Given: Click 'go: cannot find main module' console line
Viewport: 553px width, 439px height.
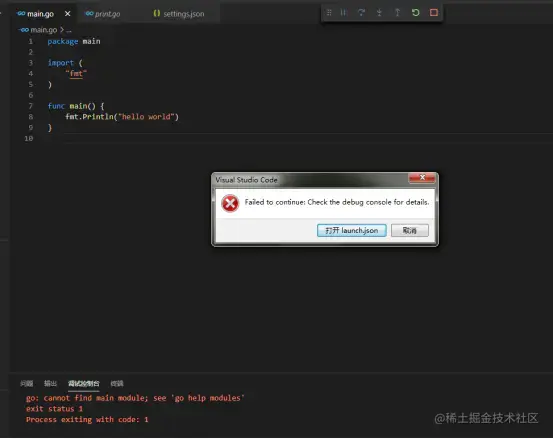Looking at the screenshot, I should click(135, 398).
